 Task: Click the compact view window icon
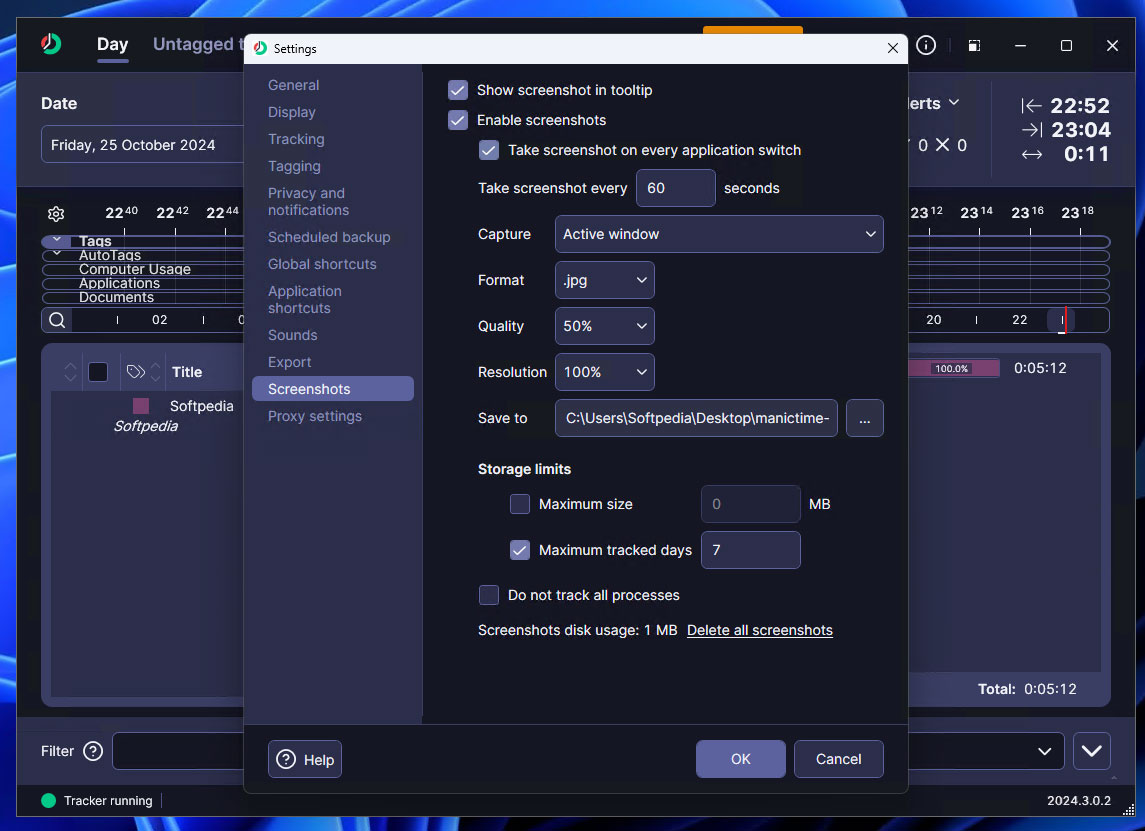(x=974, y=46)
